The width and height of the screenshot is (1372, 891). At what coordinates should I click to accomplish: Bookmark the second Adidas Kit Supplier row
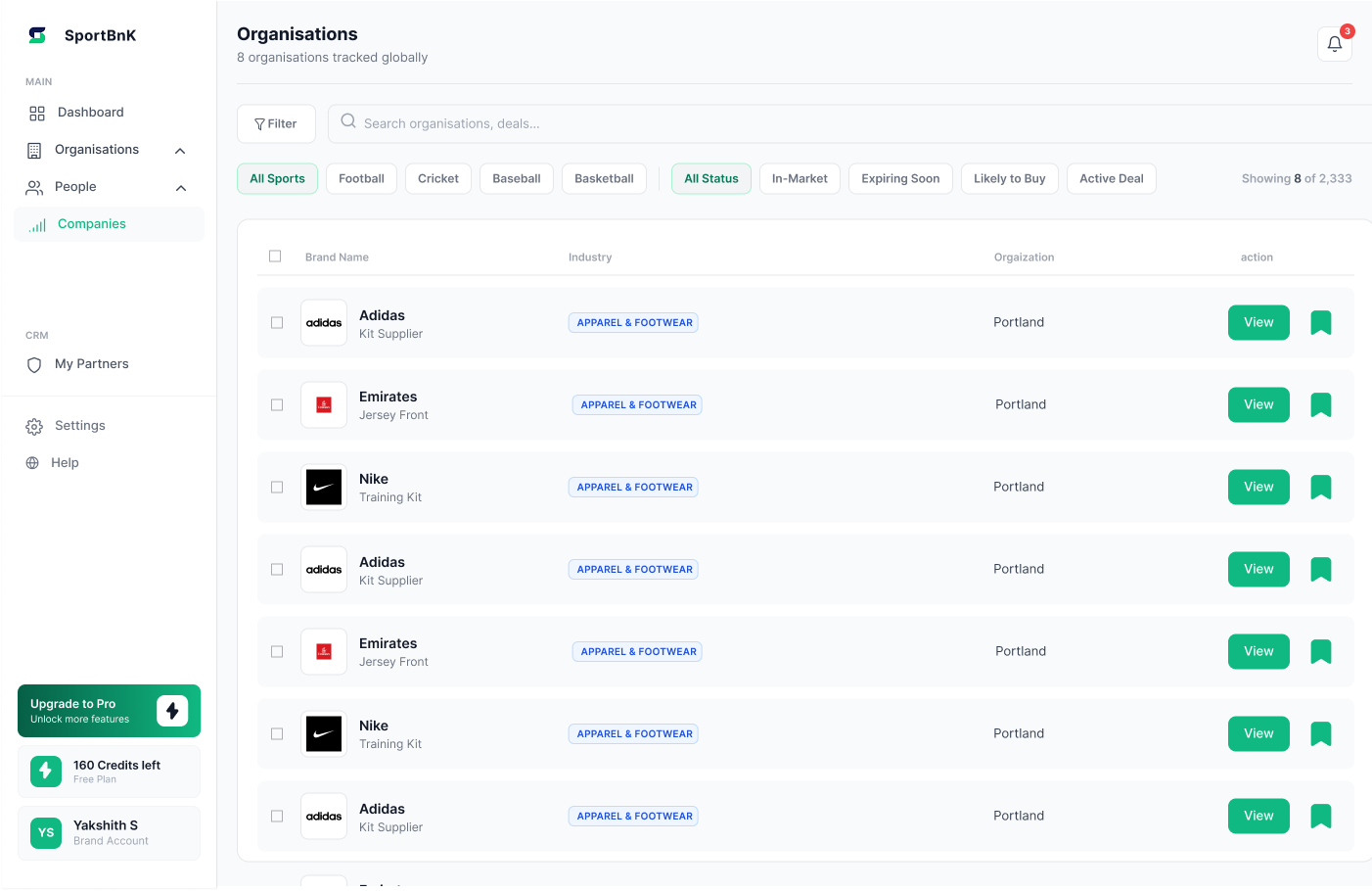pos(1321,570)
